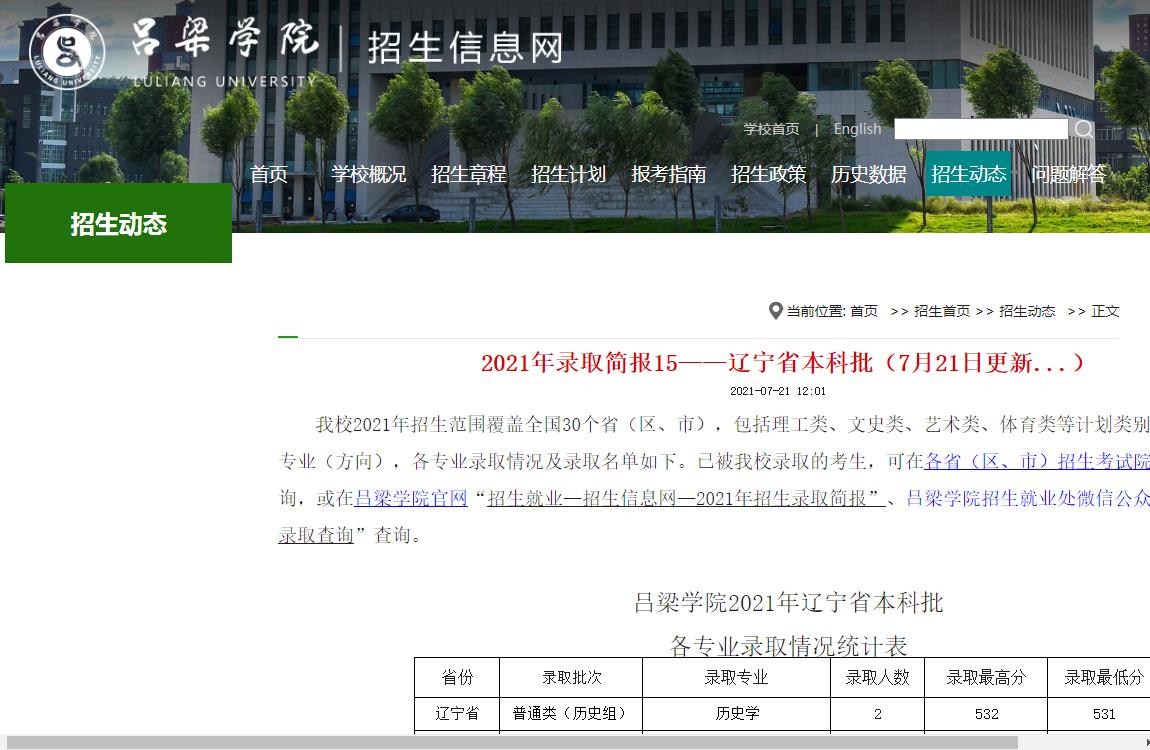The height and width of the screenshot is (750, 1150).
Task: Open the 历史数据 menu item
Action: (x=868, y=174)
